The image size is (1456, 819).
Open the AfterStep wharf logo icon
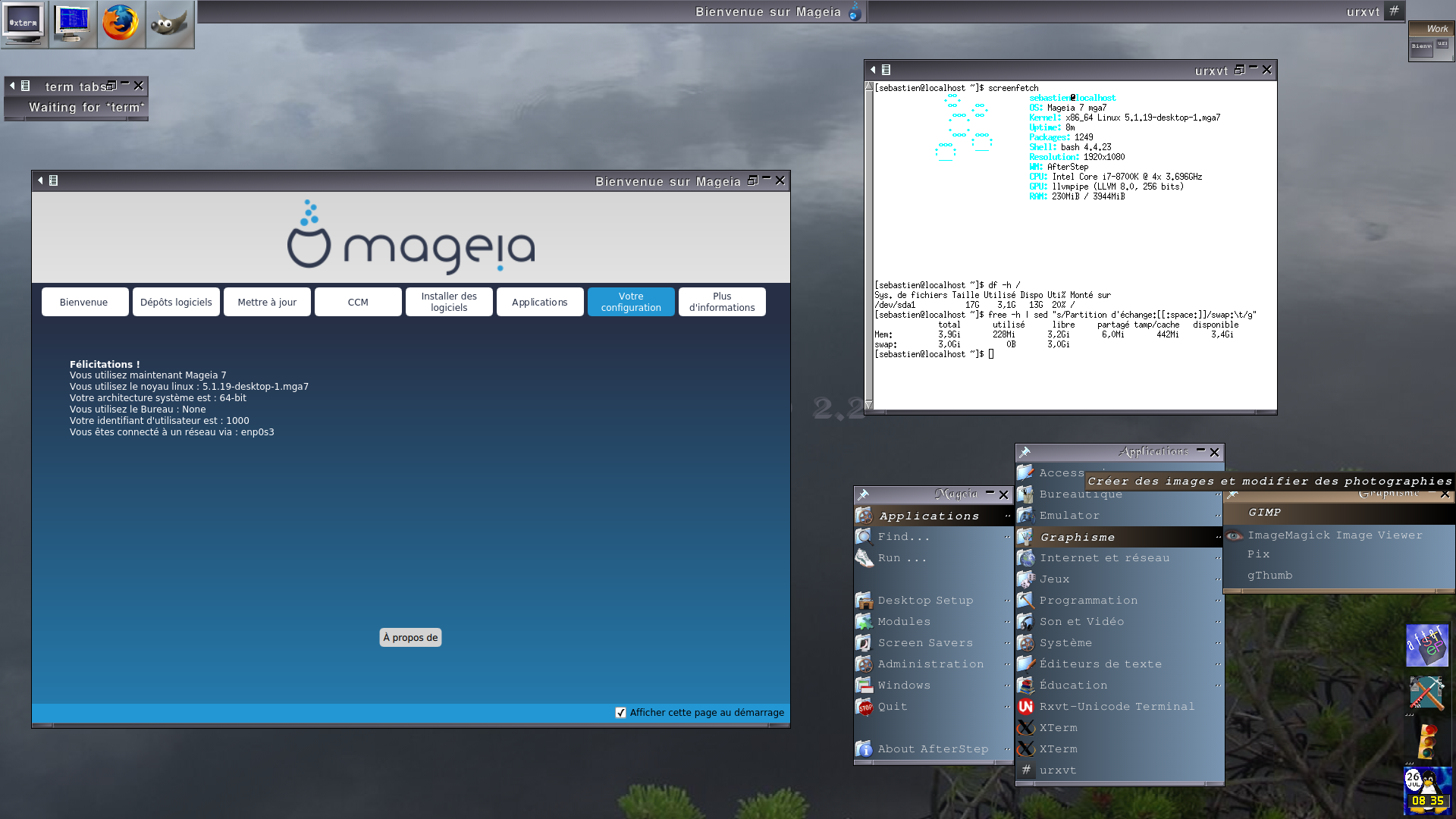click(x=1427, y=645)
